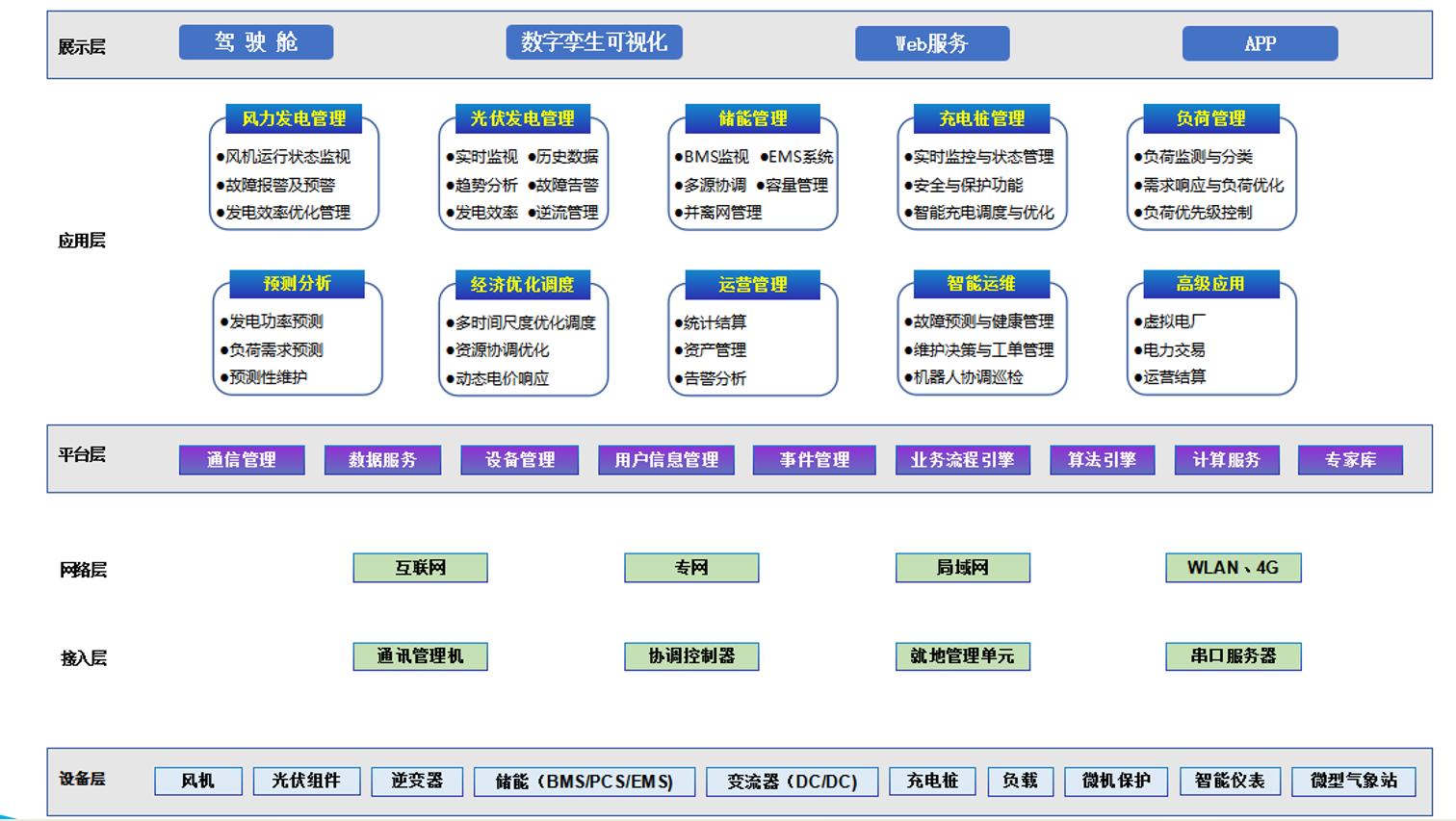Select 储能（BMS/PCS/EMS）in the device layer
The width and height of the screenshot is (1456, 821).
583,782
